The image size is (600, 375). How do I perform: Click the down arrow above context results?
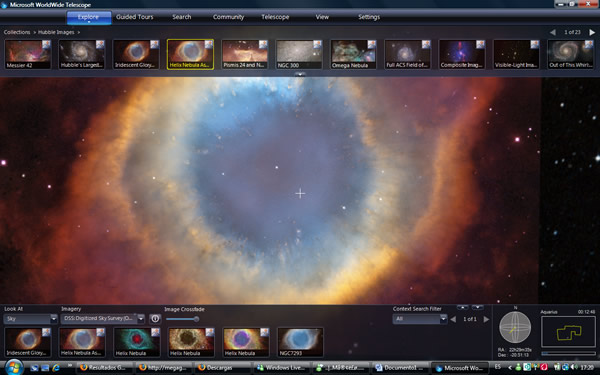(478, 307)
